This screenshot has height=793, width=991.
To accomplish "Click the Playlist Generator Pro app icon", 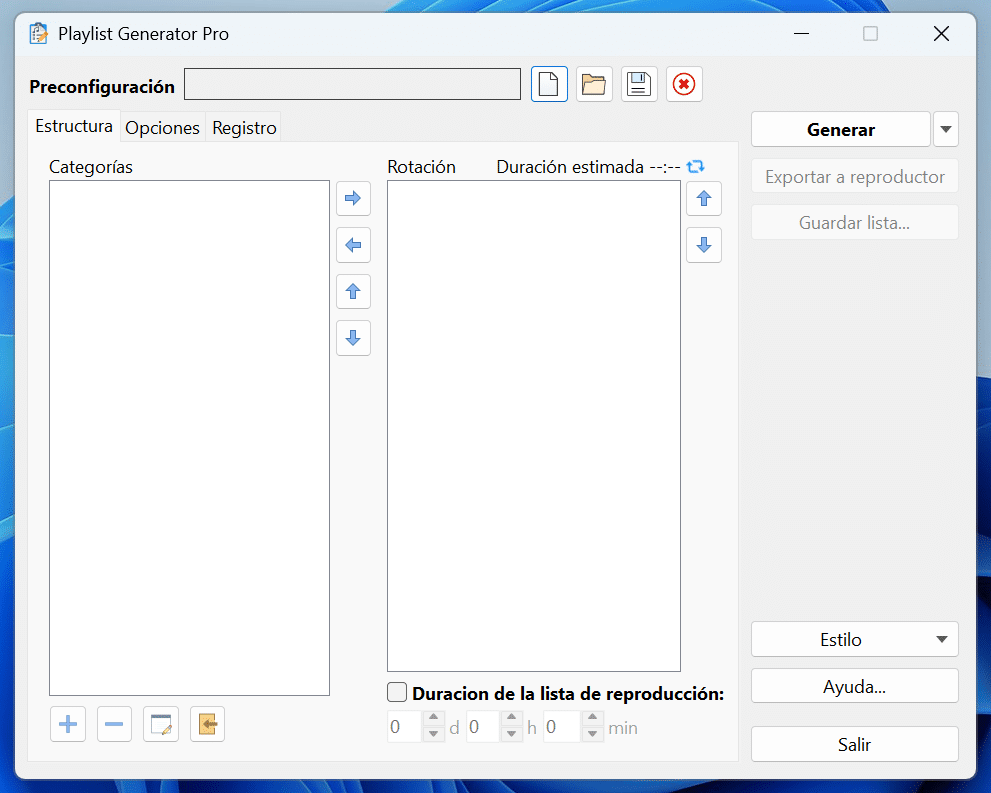I will coord(39,33).
